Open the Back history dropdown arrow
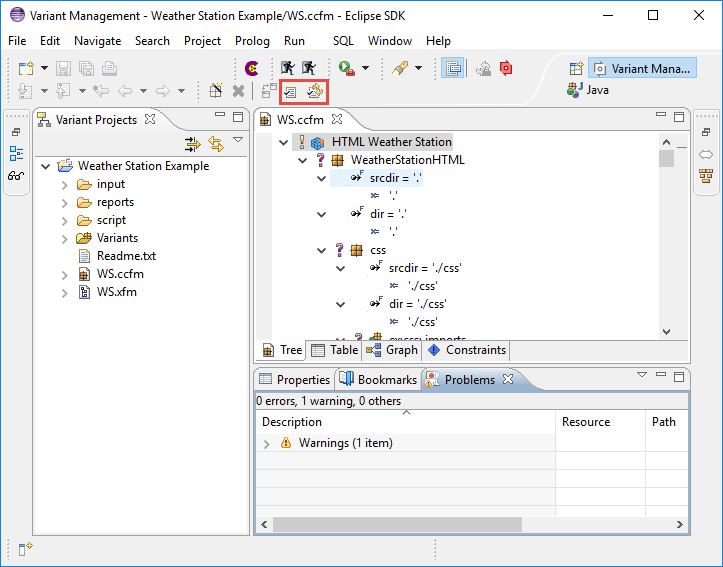 point(143,91)
